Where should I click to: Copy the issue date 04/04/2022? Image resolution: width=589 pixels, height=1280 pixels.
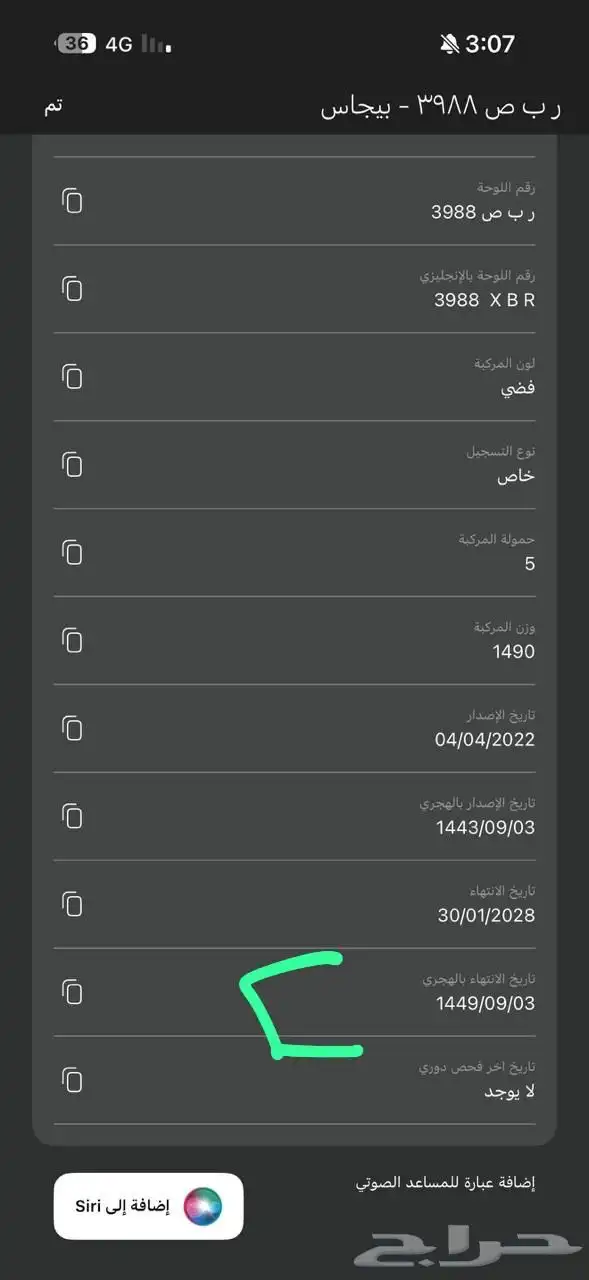pyautogui.click(x=71, y=727)
